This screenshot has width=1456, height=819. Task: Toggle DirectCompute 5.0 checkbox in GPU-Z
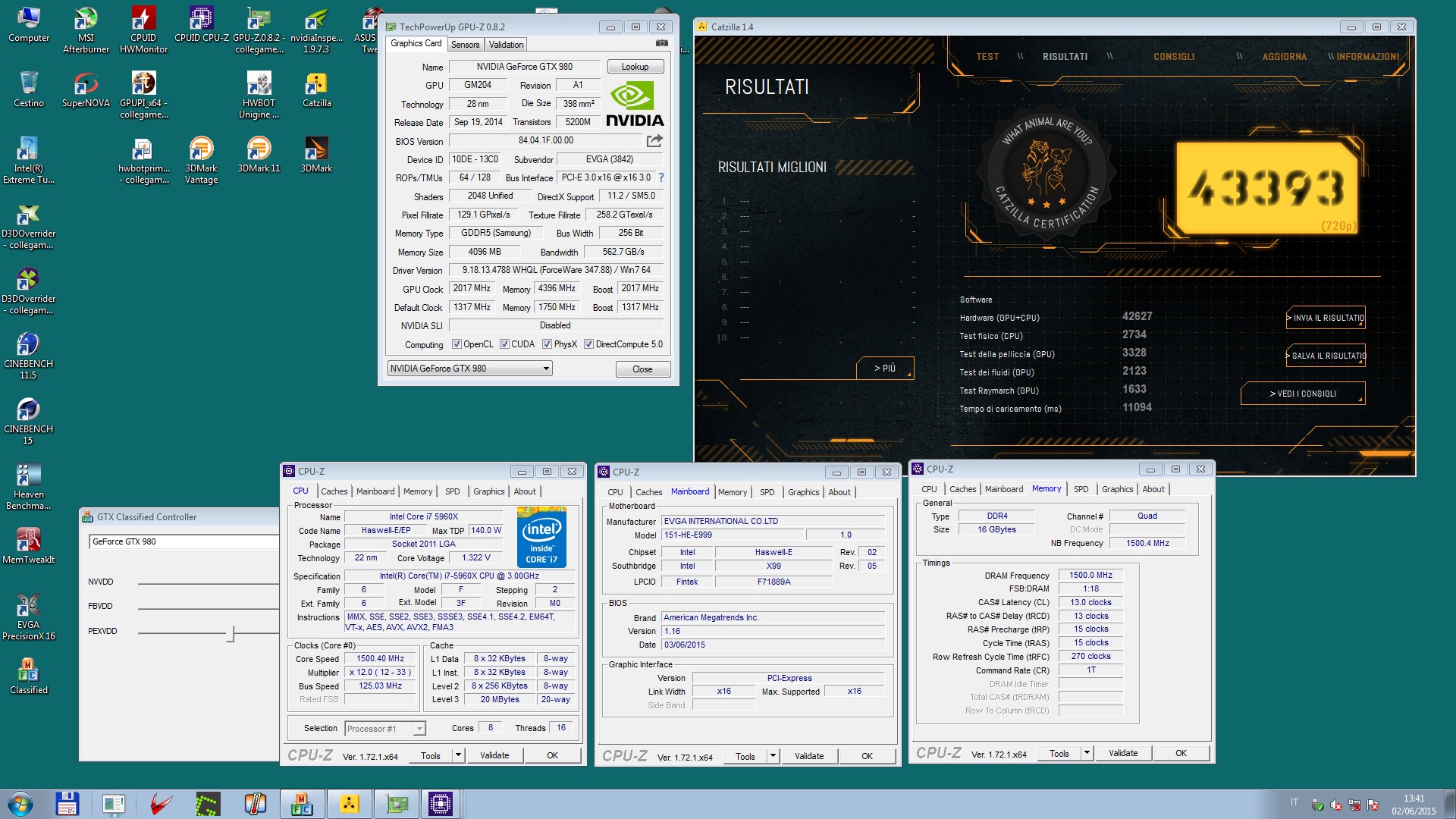[588, 344]
